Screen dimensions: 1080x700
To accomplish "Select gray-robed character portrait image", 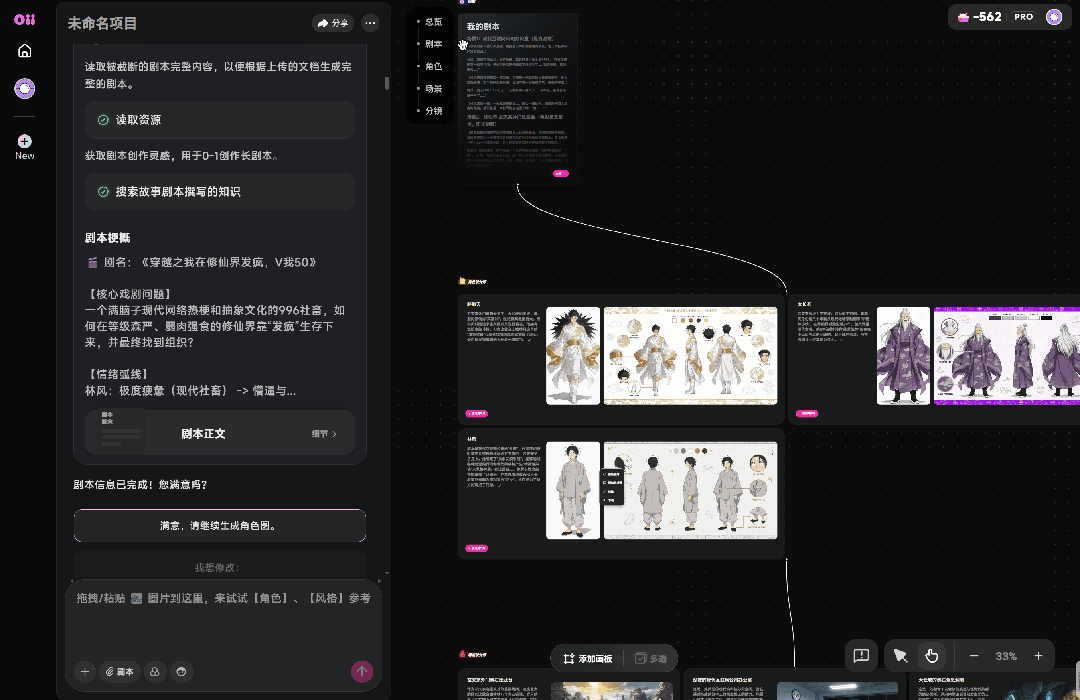I will 573,491.
